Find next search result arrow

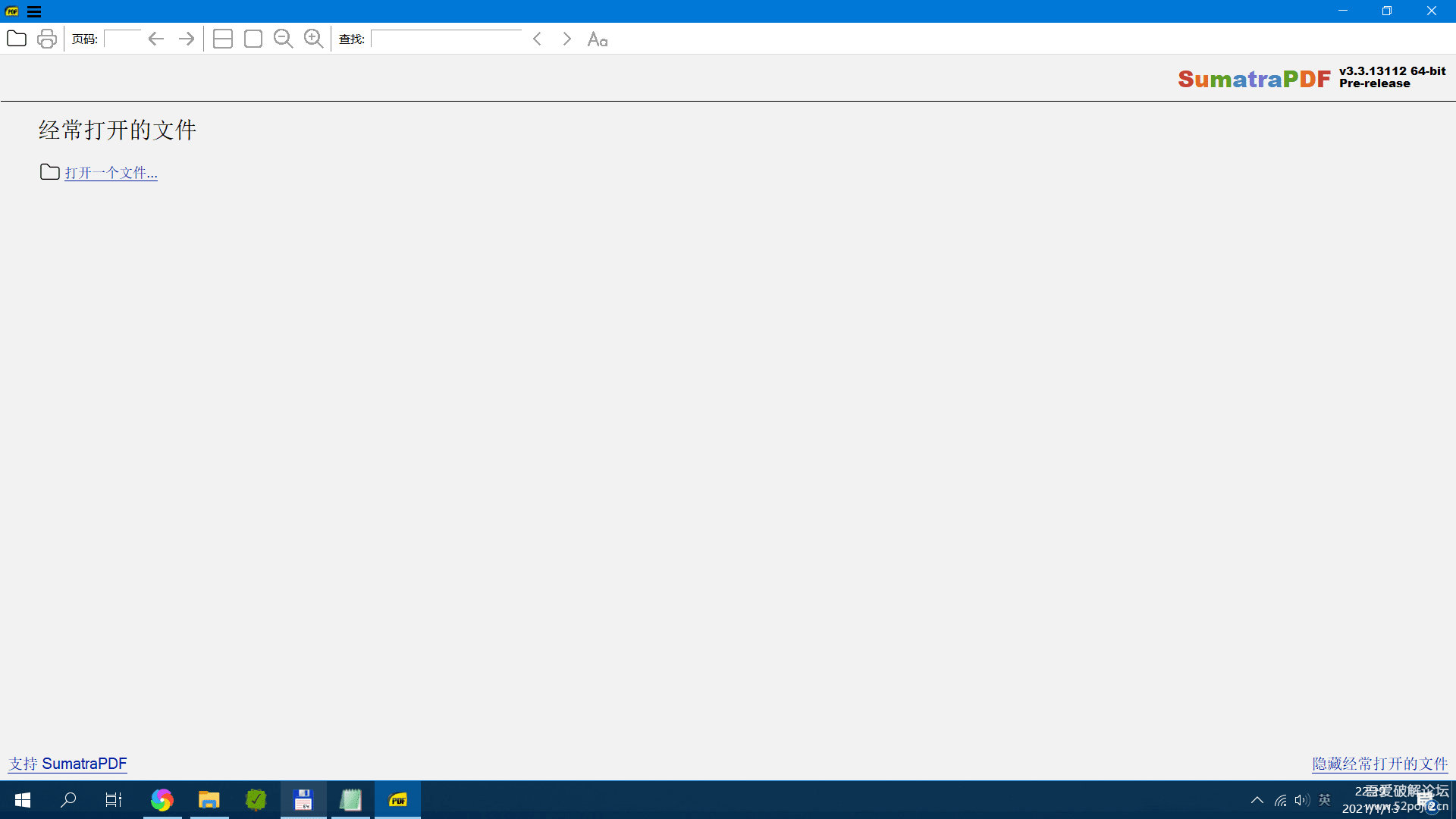point(566,39)
